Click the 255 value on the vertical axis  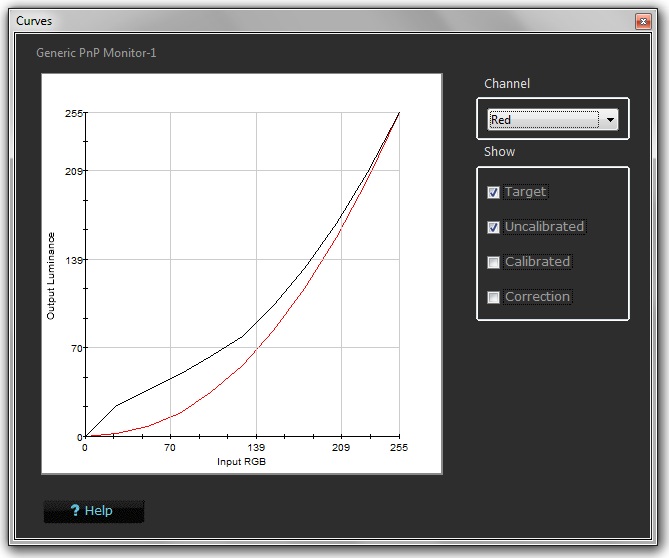[x=73, y=113]
